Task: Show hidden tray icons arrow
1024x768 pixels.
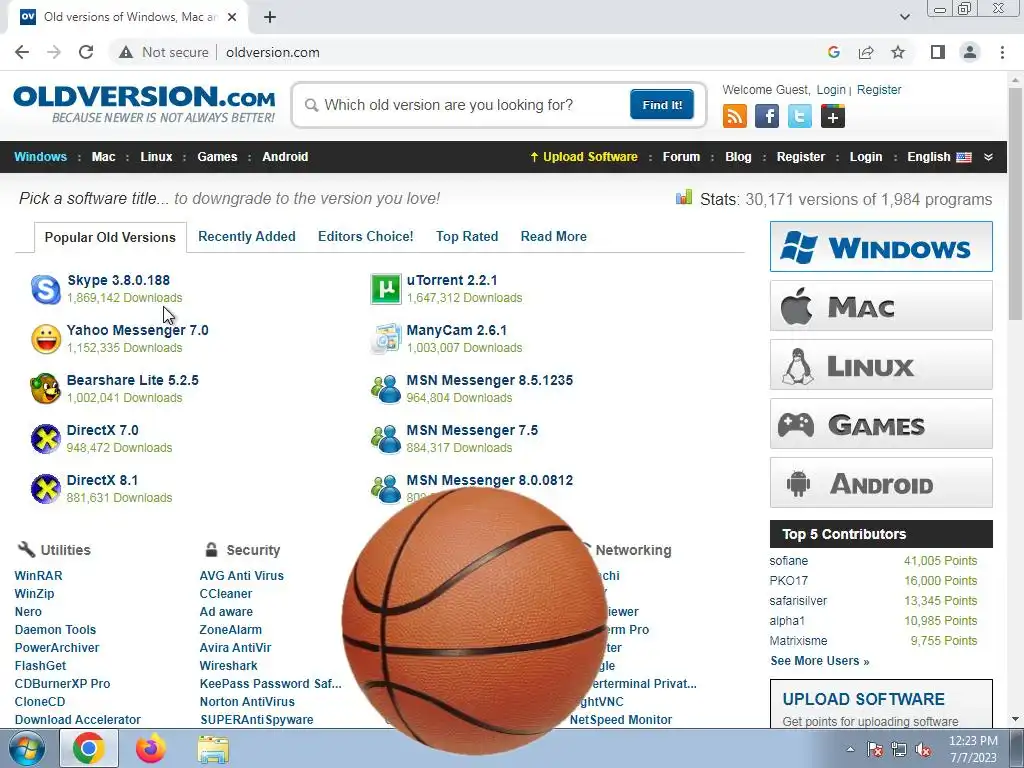Action: (850, 750)
